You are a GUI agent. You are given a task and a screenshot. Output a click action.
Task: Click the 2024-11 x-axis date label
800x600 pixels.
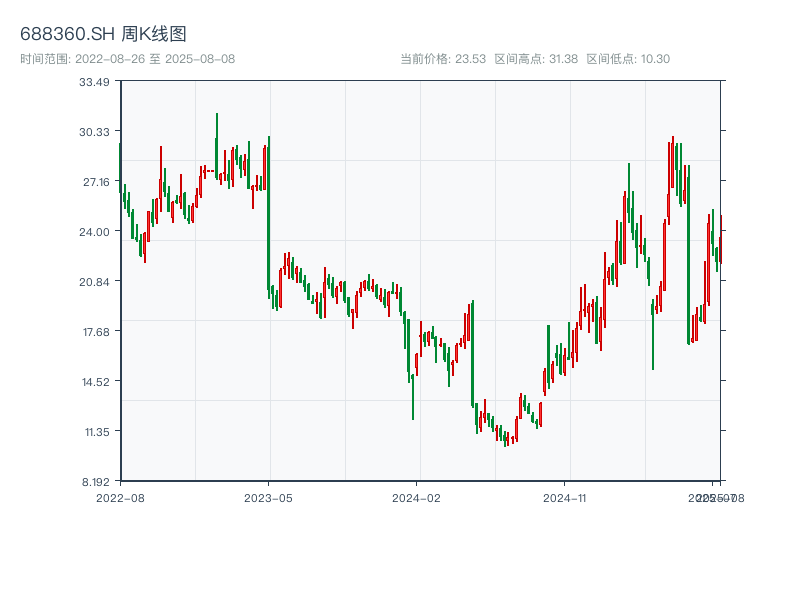(x=565, y=497)
